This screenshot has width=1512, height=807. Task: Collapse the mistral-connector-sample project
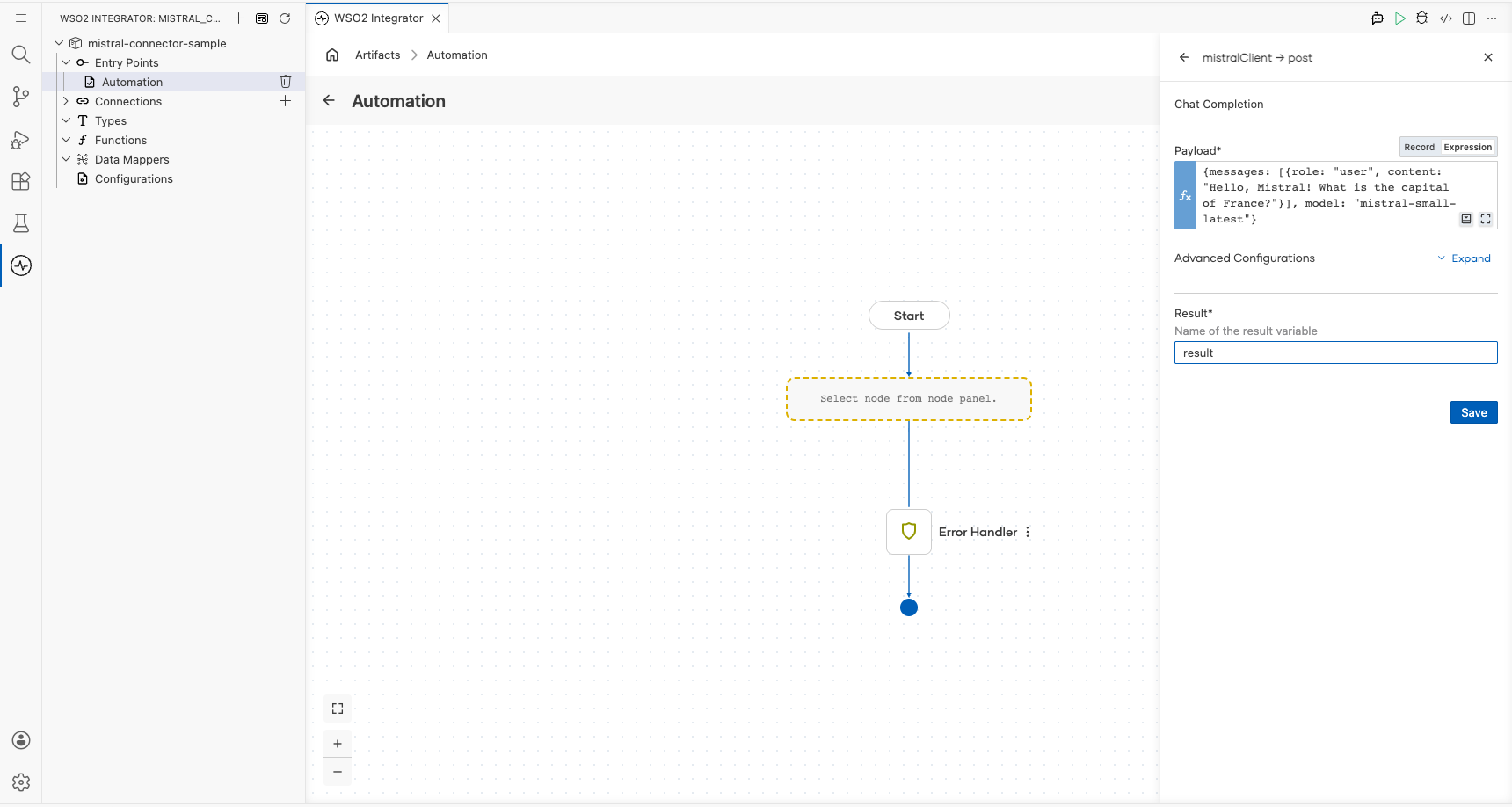click(59, 43)
